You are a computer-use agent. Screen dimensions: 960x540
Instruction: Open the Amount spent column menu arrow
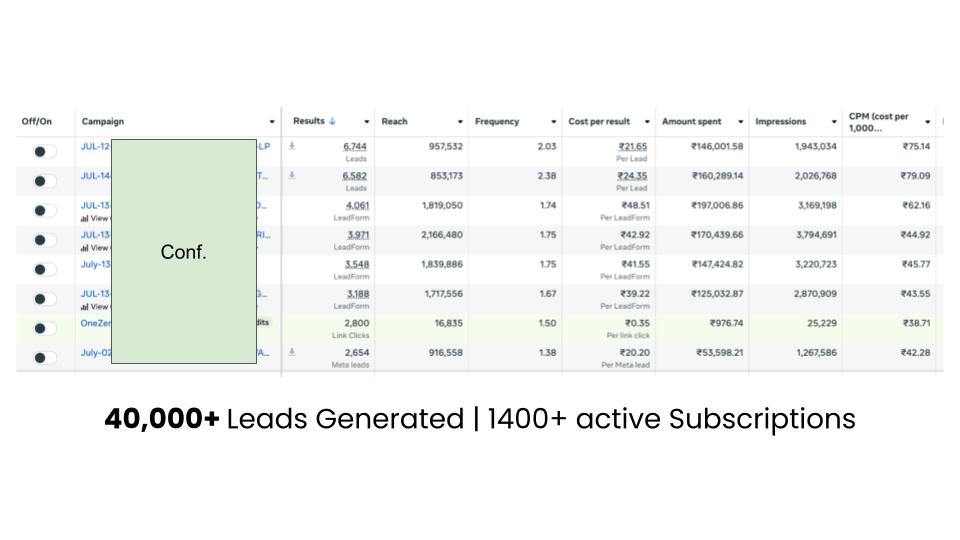(x=741, y=122)
